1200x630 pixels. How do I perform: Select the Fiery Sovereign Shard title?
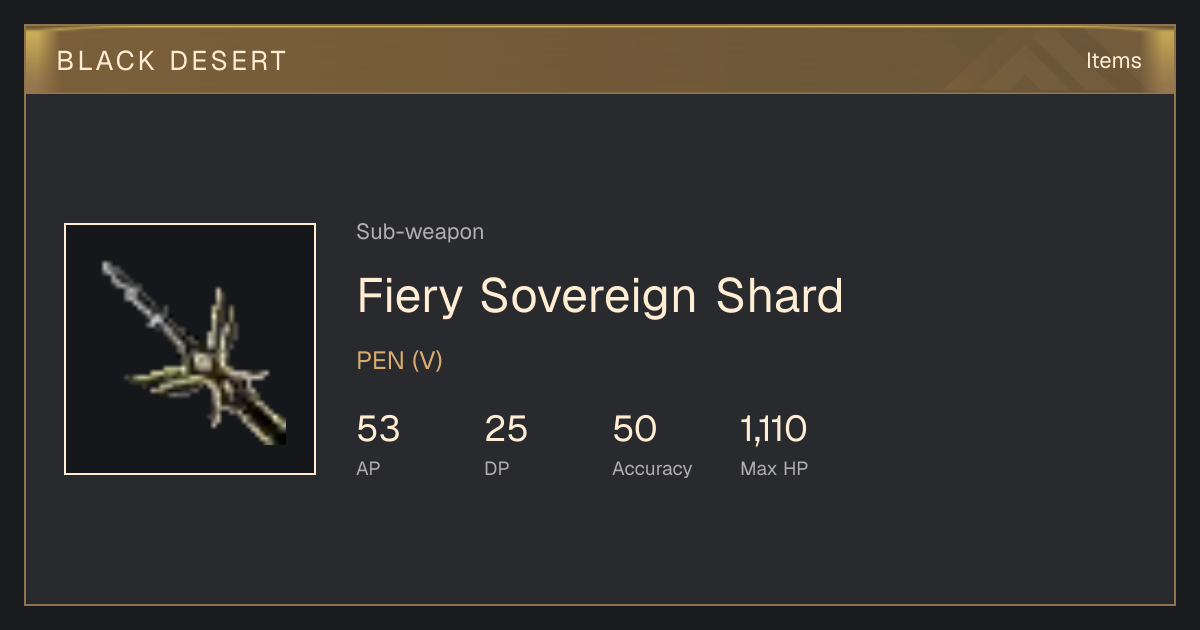[600, 297]
